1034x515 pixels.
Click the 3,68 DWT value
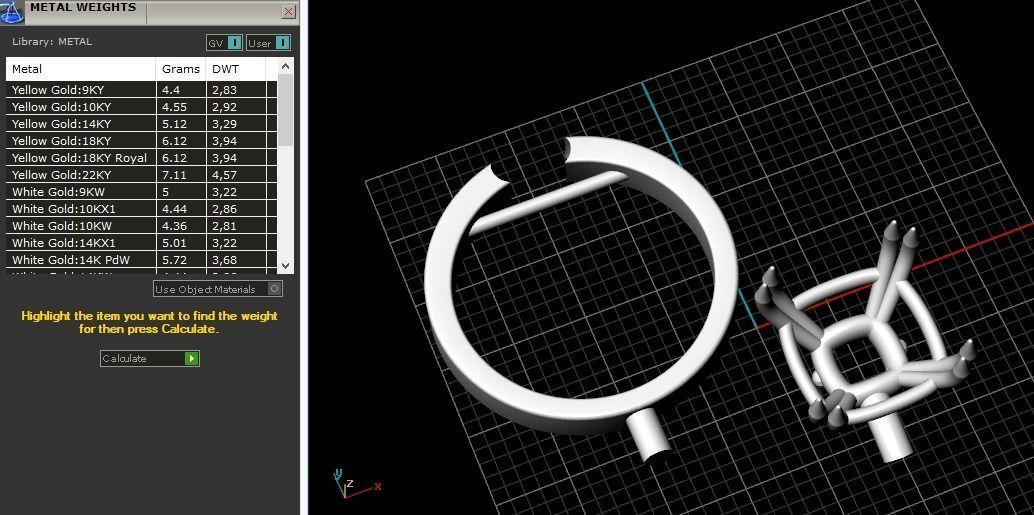coord(224,260)
